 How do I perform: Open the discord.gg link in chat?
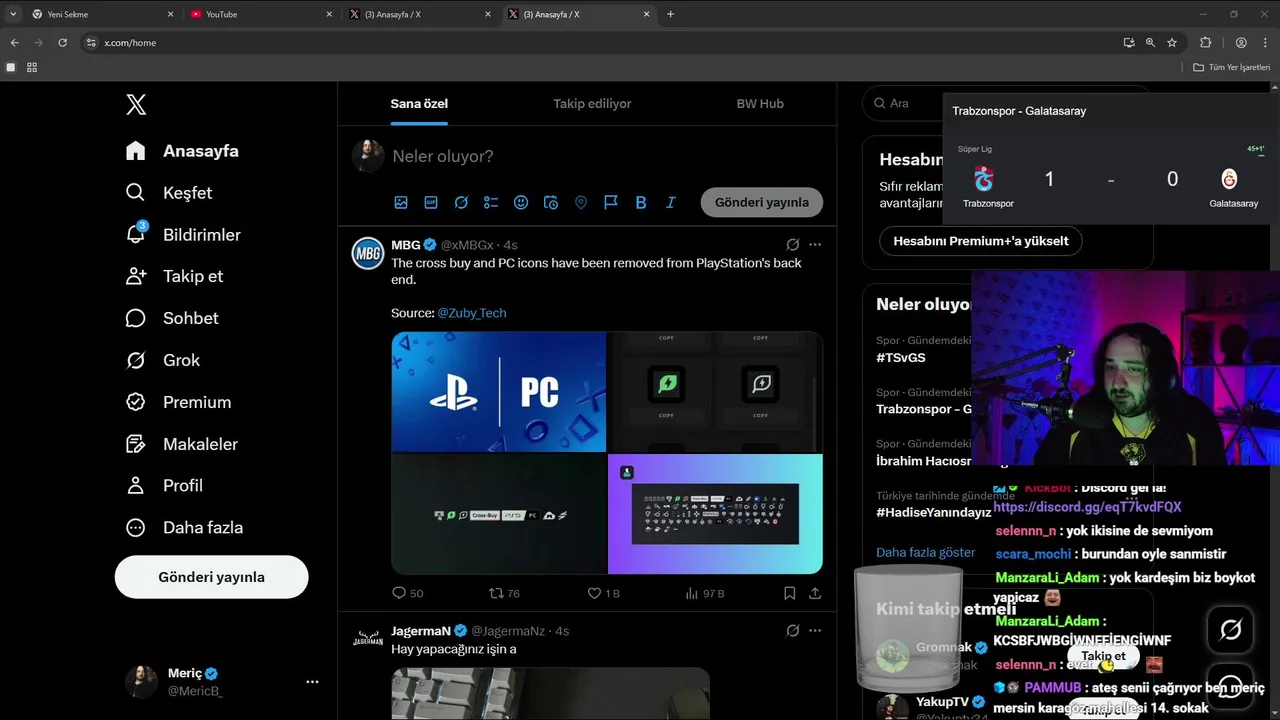[x=1087, y=508]
